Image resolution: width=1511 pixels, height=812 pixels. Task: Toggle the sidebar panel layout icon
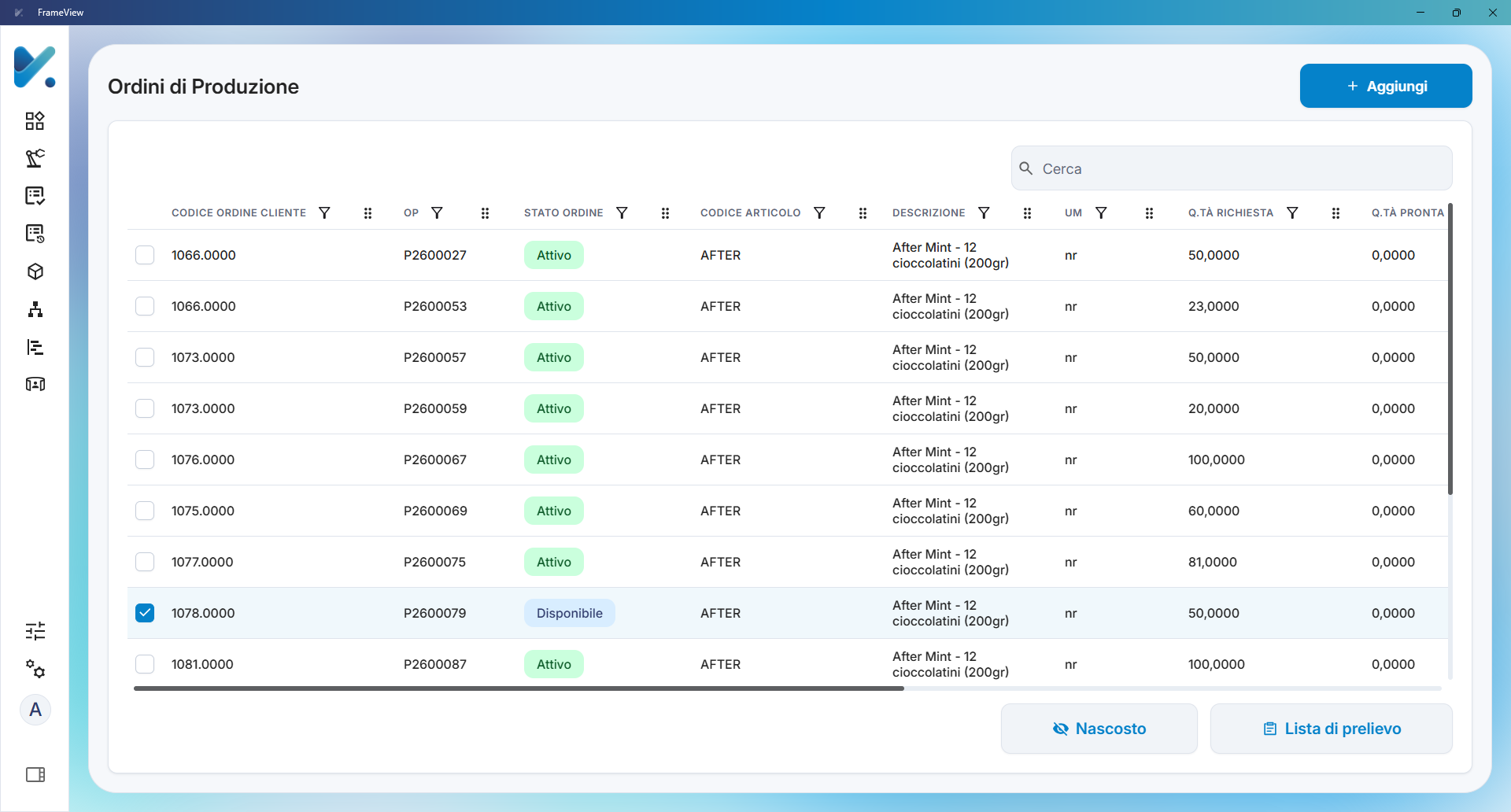(x=35, y=775)
